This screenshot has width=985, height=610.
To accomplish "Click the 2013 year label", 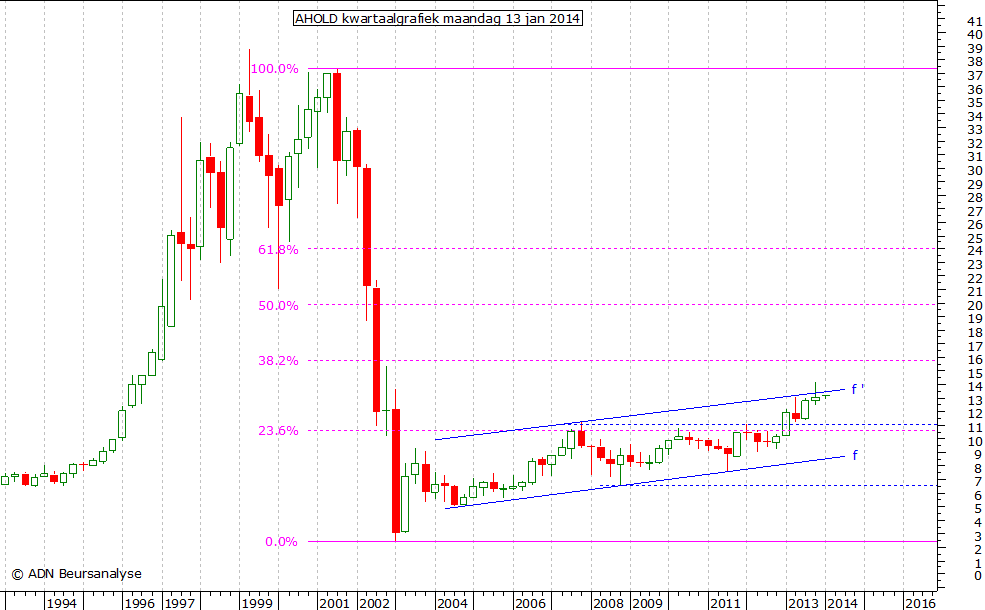I will click(803, 603).
